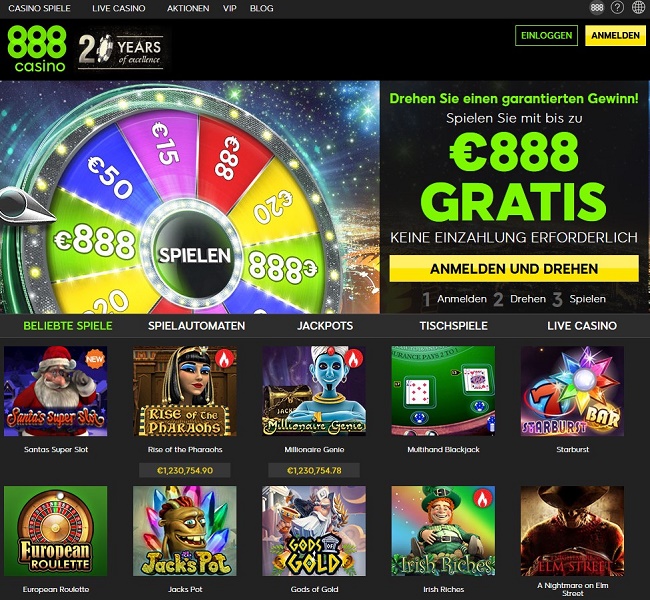650x600 pixels.
Task: Click the ANMELDEN UND DREHEN button
Action: tap(514, 269)
